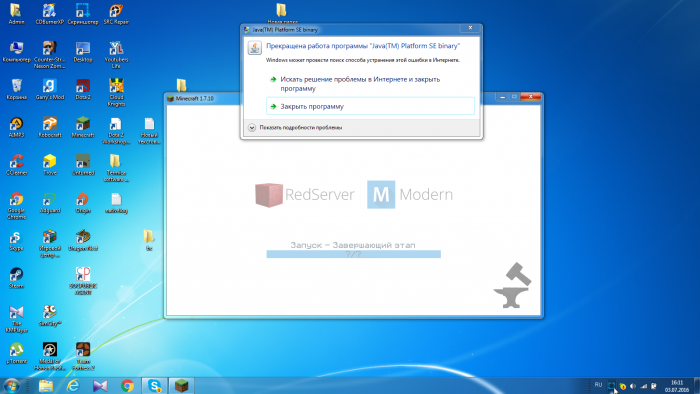
Task: Switch to Skype in the taskbar
Action: [154, 386]
